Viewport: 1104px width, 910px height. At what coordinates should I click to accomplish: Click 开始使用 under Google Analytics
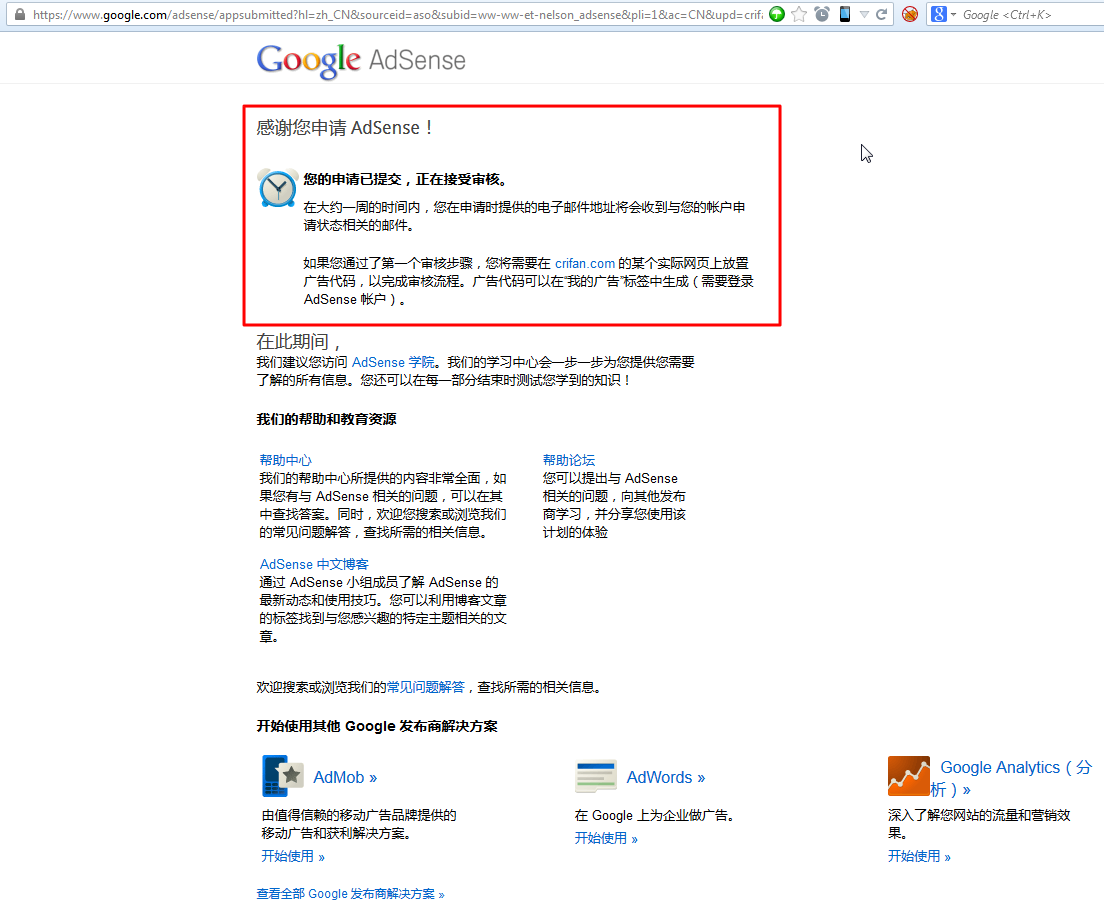point(919,856)
